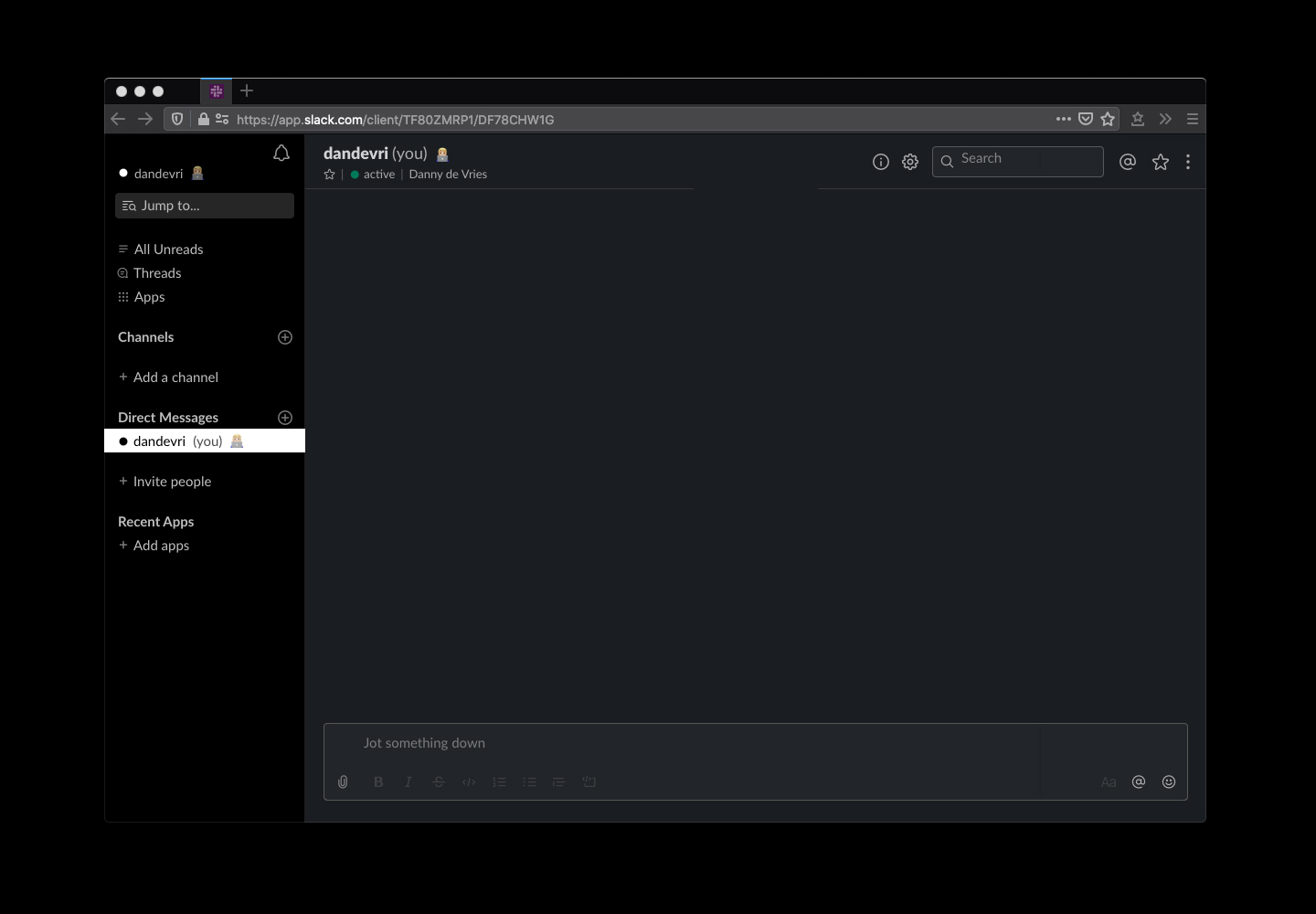
Task: Click the dandevri (you) conversation title
Action: (376, 154)
